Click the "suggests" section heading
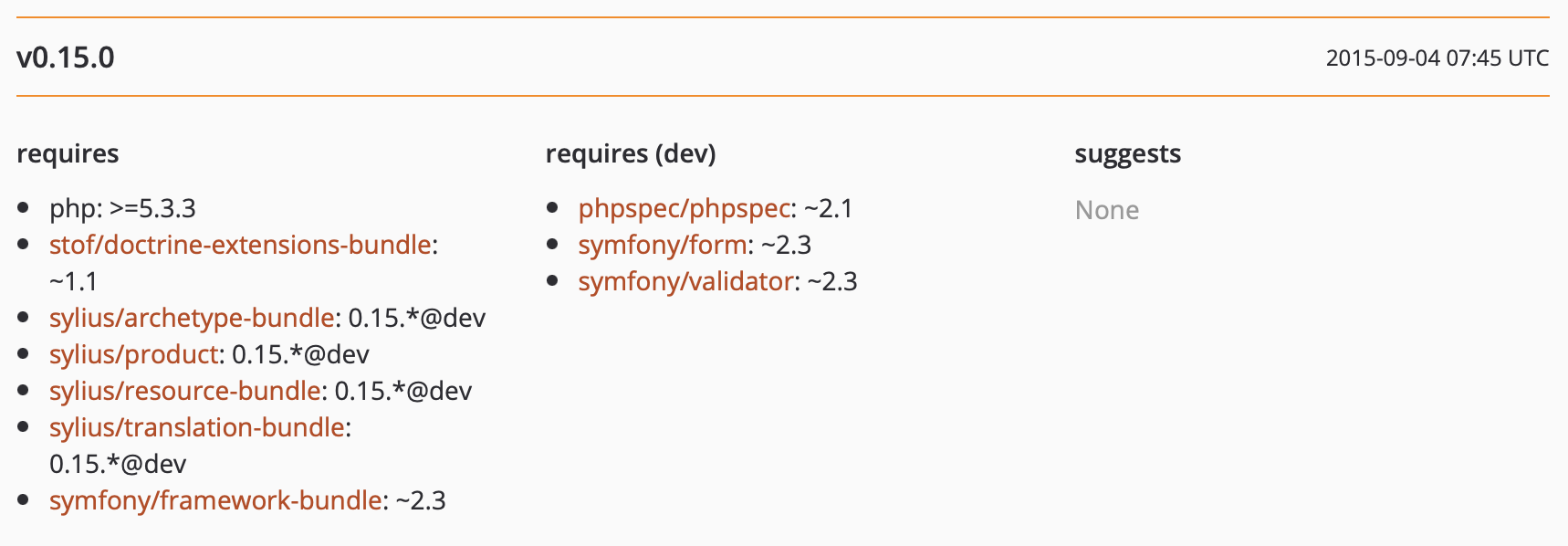Image resolution: width=1568 pixels, height=546 pixels. pyautogui.click(x=1127, y=153)
